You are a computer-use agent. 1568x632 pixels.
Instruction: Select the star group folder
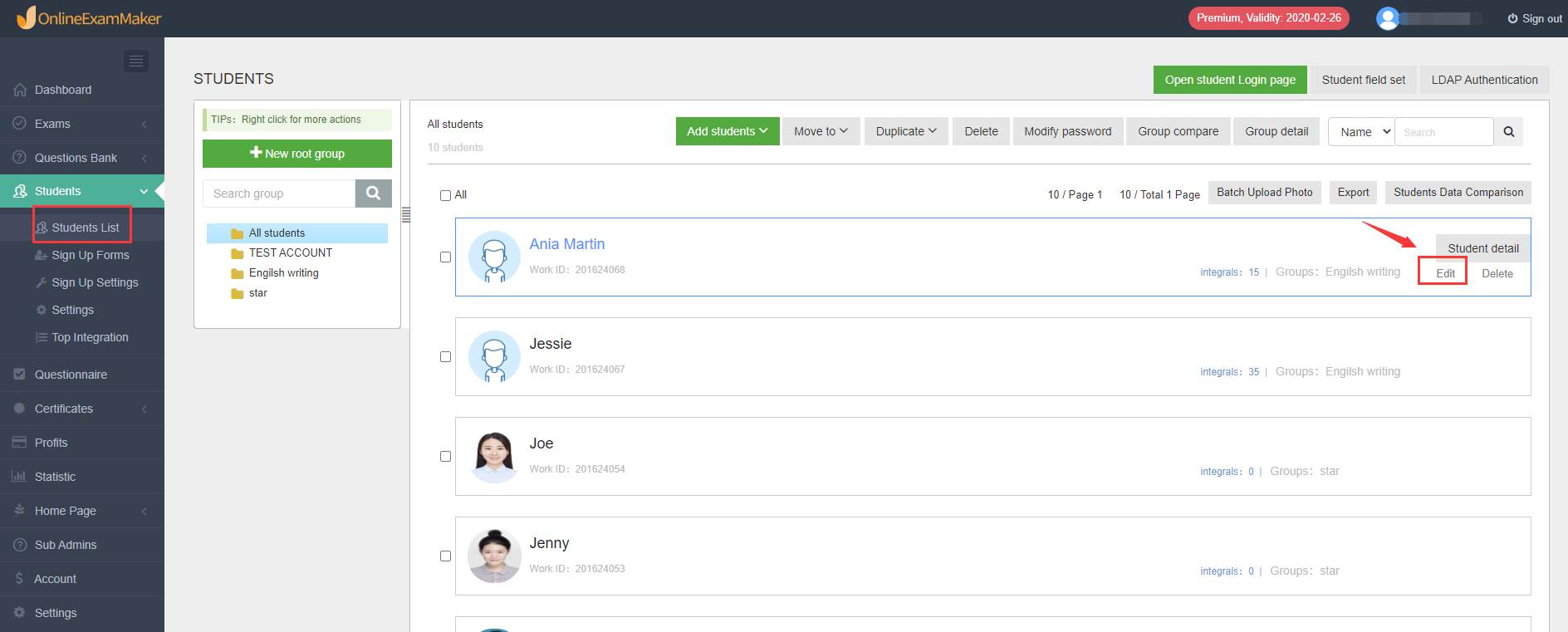pos(297,293)
